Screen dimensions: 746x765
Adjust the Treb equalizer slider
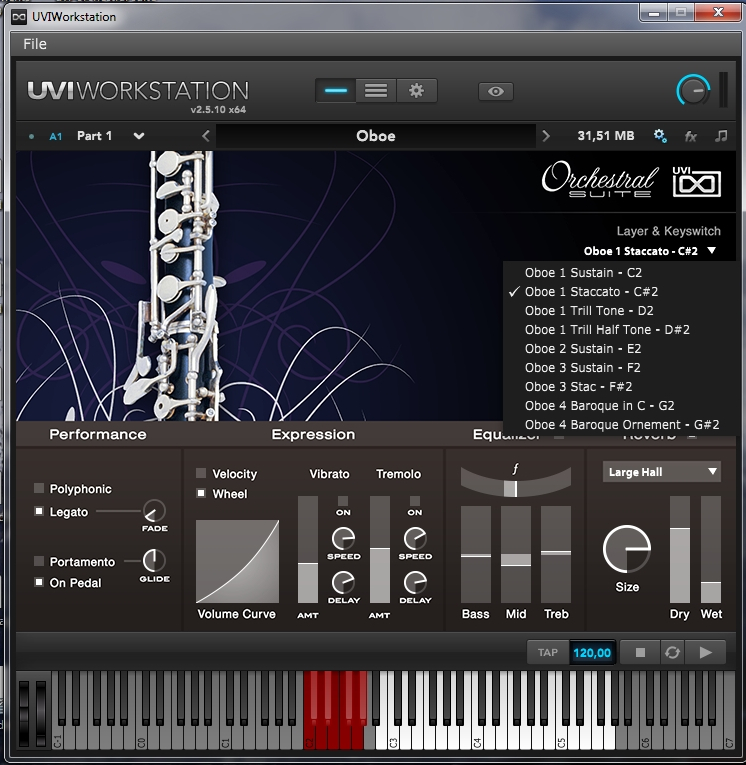tap(556, 554)
